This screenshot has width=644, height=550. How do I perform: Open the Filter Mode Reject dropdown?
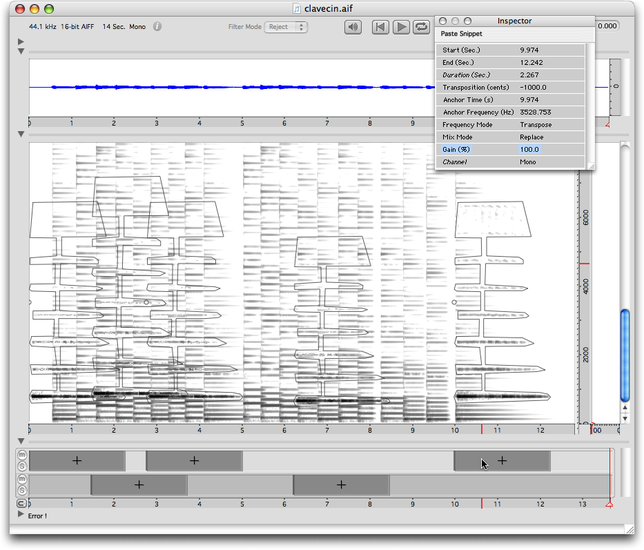[286, 27]
